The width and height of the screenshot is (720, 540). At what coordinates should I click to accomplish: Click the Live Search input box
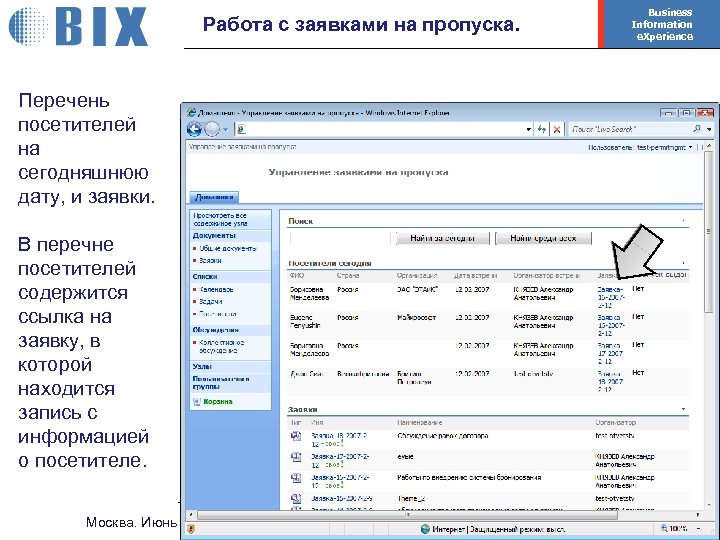629,129
